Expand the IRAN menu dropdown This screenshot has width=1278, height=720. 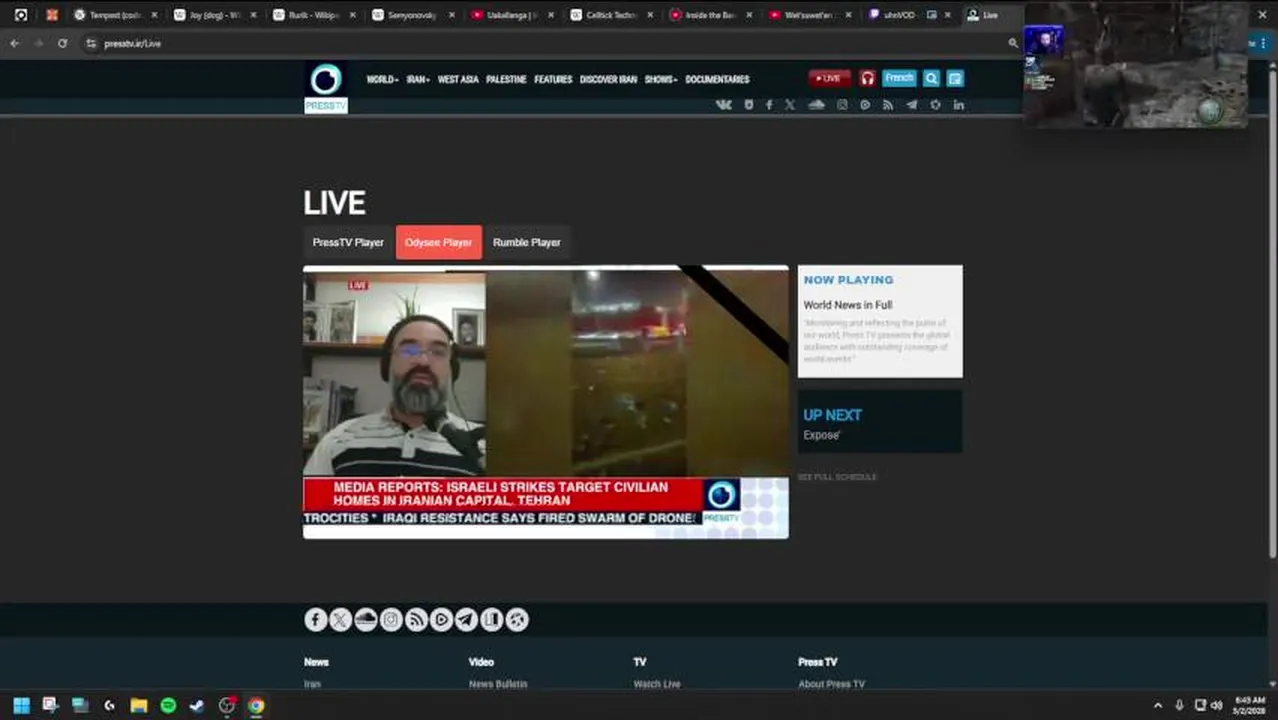click(418, 79)
